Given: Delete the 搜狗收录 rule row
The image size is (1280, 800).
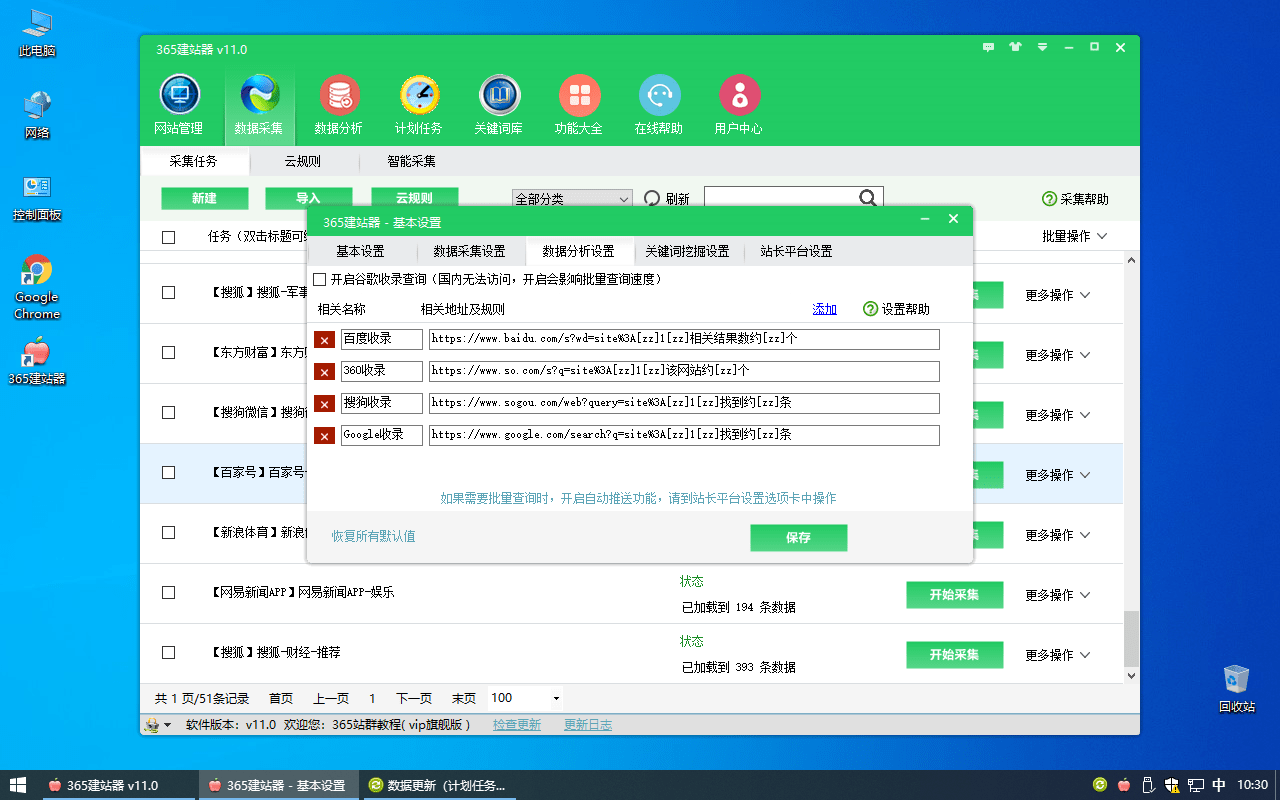Looking at the screenshot, I should pos(324,404).
